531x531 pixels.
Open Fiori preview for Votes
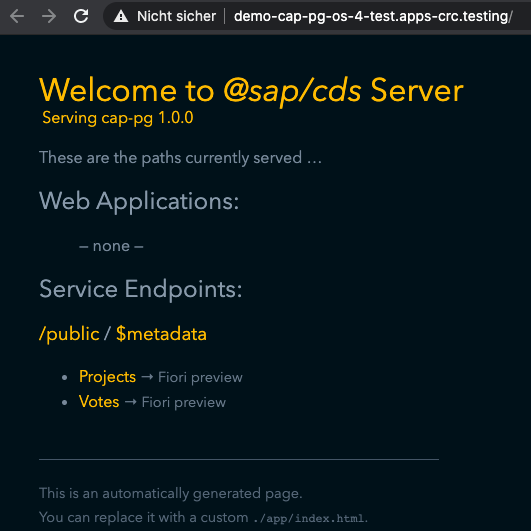pos(184,402)
